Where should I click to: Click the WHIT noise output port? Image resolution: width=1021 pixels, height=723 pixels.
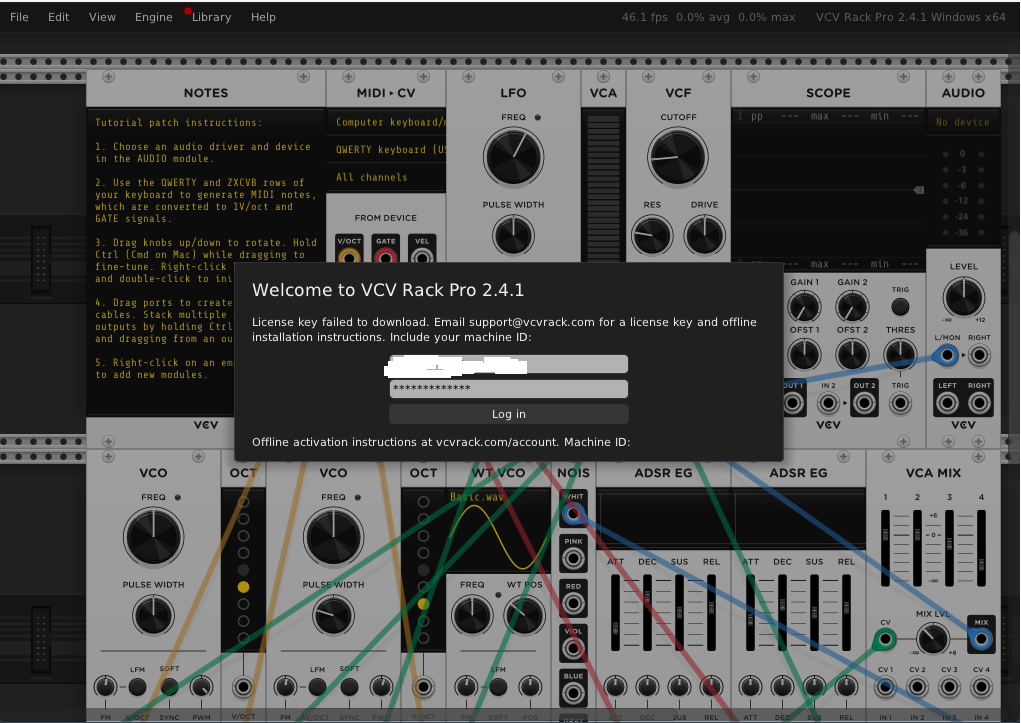(573, 514)
